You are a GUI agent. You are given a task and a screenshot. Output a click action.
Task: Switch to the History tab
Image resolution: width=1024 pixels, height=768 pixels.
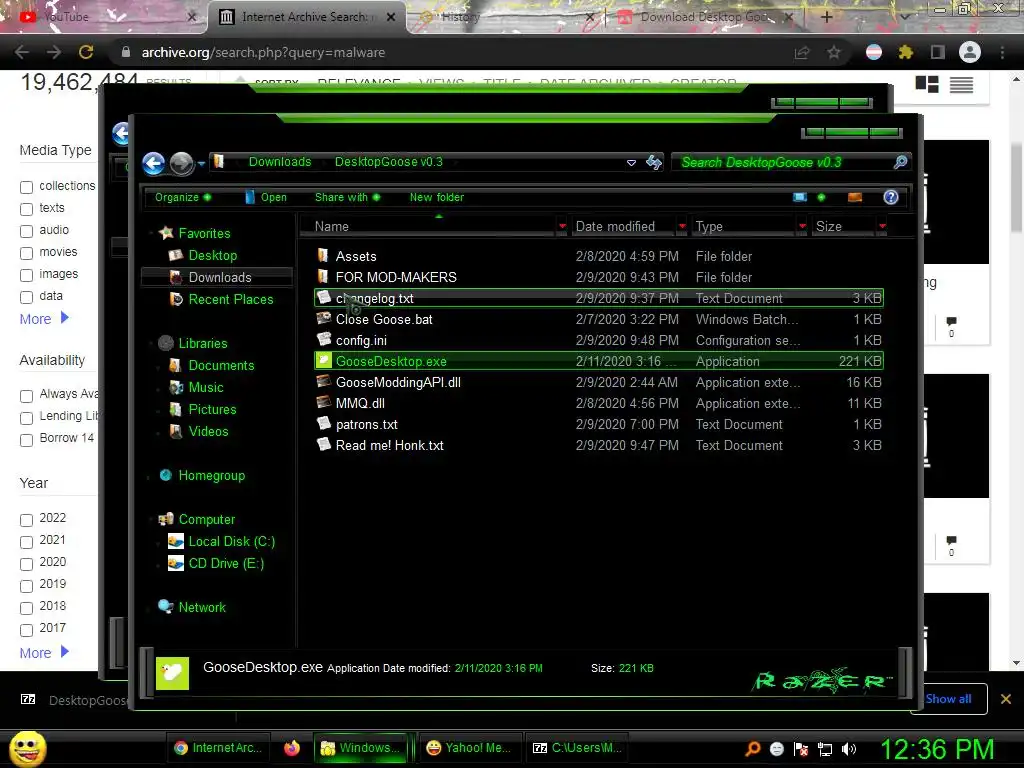(506, 17)
